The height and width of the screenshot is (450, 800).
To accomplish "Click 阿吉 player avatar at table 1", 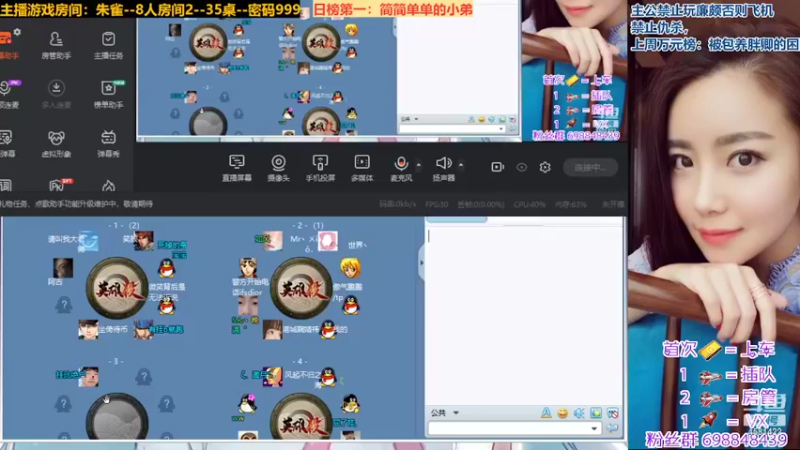I will pyautogui.click(x=63, y=267).
